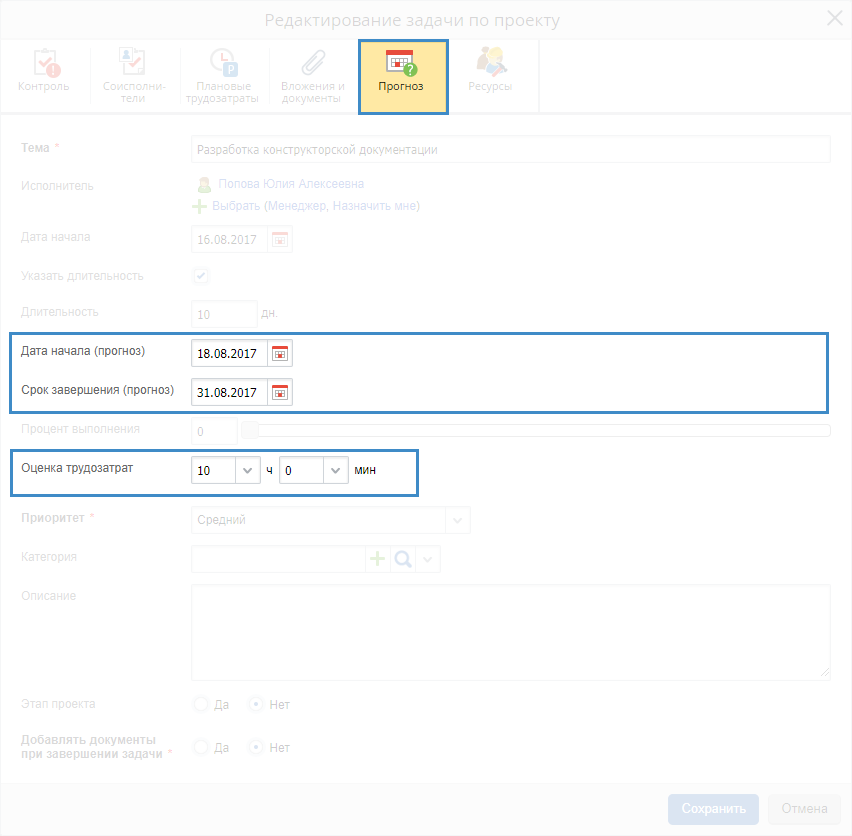The height and width of the screenshot is (836, 852).
Task: Click calendar icon beside Дата начала 16.08.2017
Action: click(x=280, y=240)
